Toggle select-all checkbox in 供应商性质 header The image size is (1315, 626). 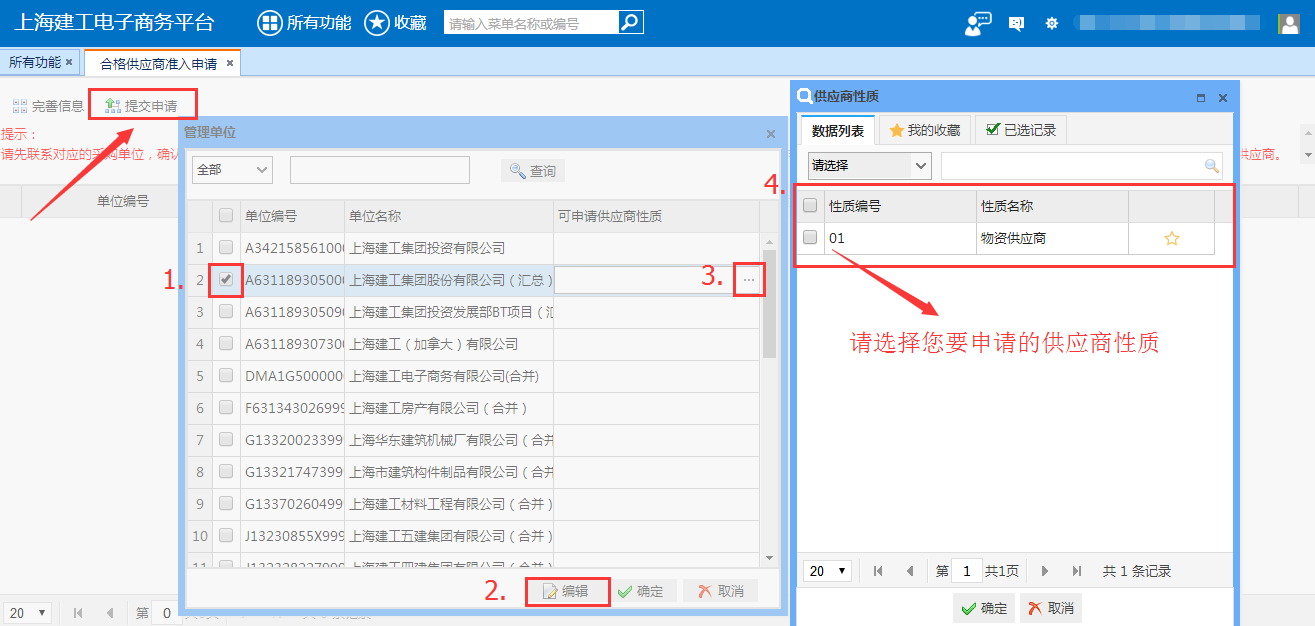pyautogui.click(x=810, y=205)
